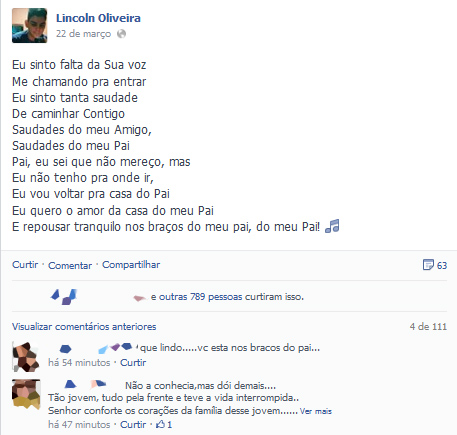This screenshot has height=435, width=457.
Task: Open first commenter's blurred name link
Action: coord(93,348)
